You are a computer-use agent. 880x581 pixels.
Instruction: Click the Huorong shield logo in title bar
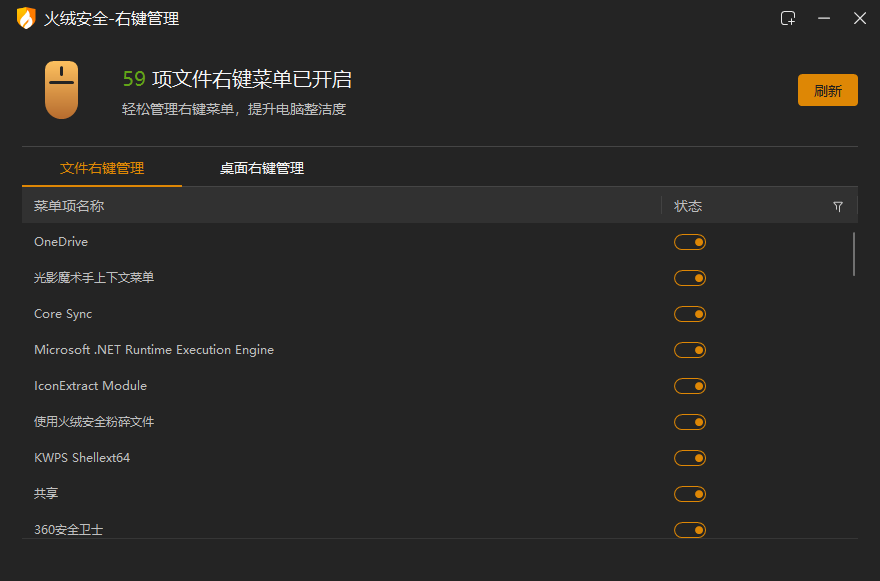click(24, 17)
